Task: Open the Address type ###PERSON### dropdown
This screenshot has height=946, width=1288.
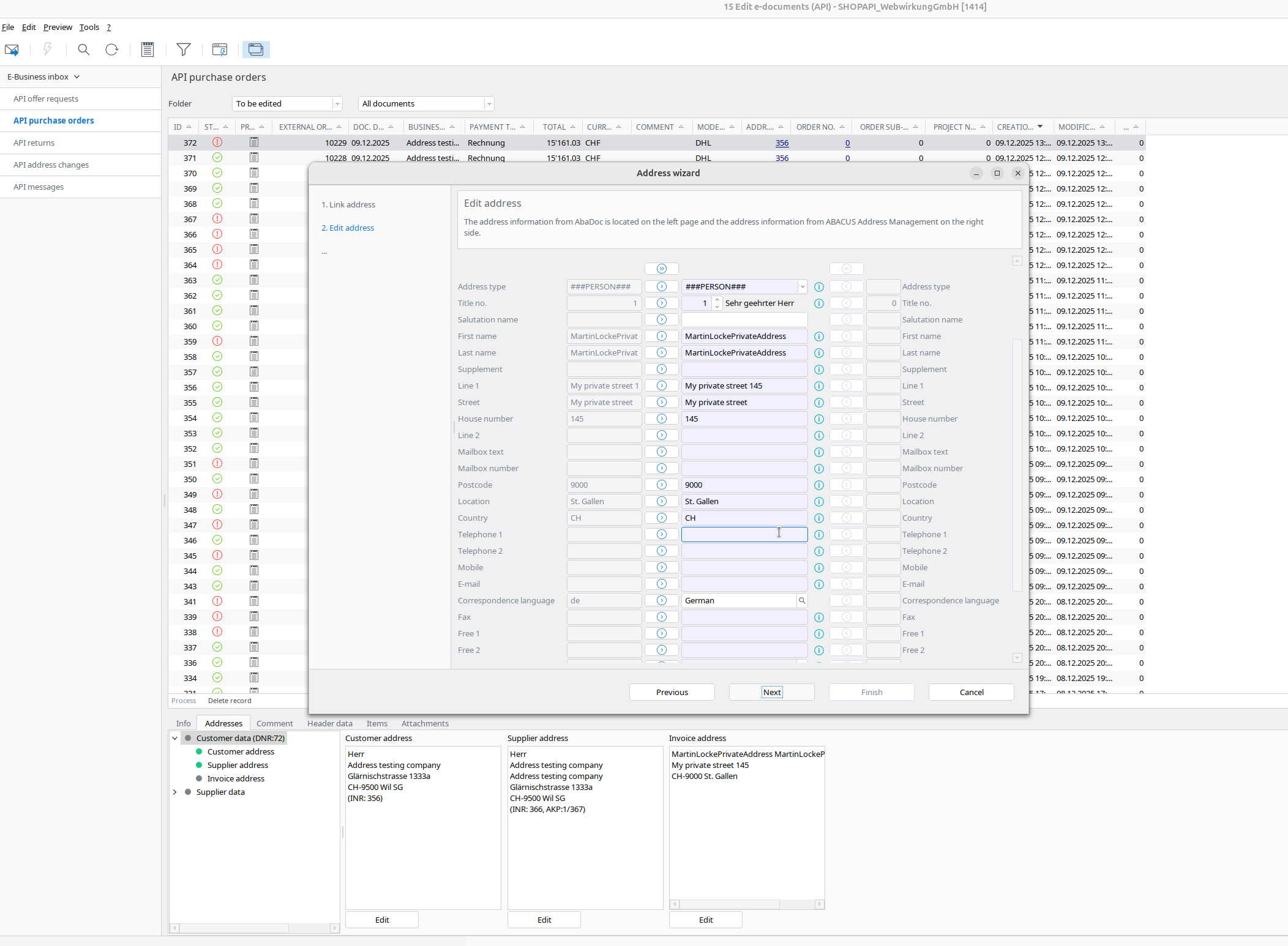Action: click(x=802, y=287)
